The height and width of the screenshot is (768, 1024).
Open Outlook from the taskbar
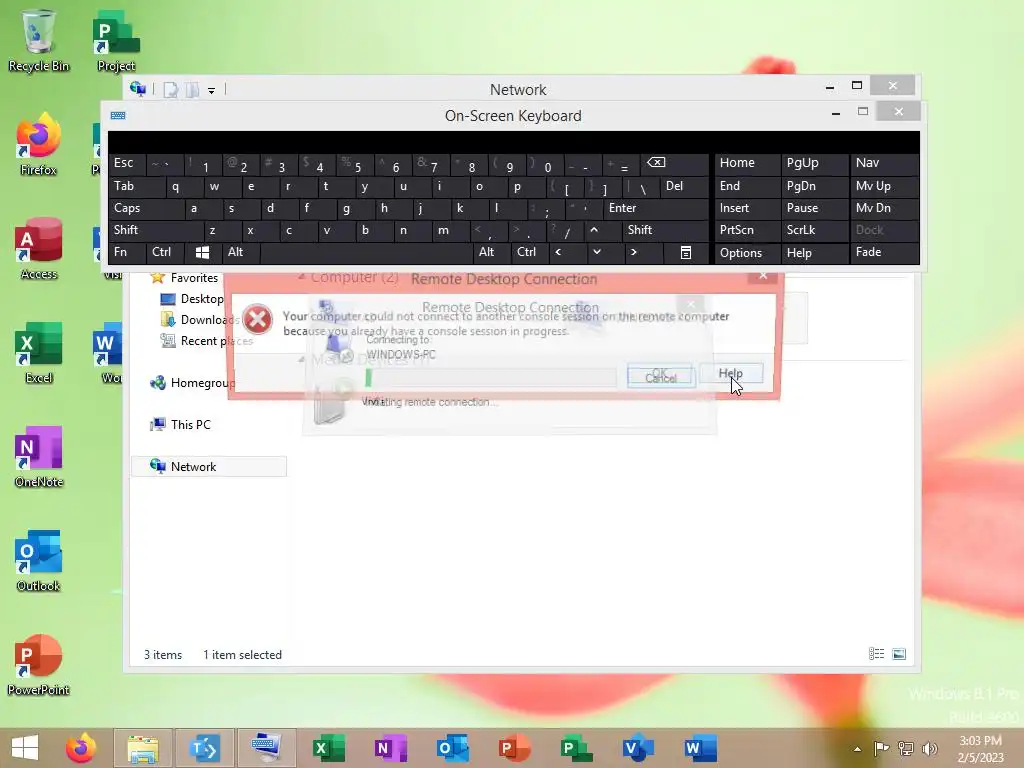453,748
